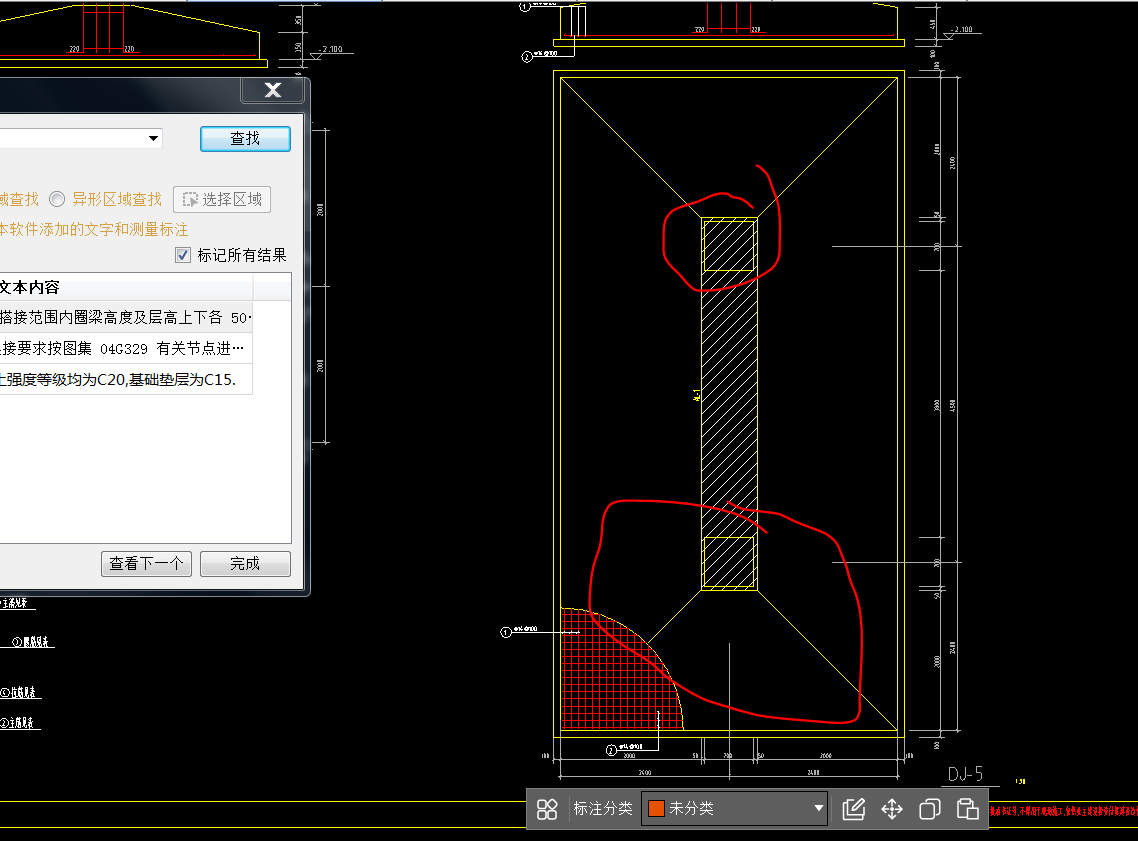Click the 完成 button
Screen dimensions: 1138x841
coord(245,564)
